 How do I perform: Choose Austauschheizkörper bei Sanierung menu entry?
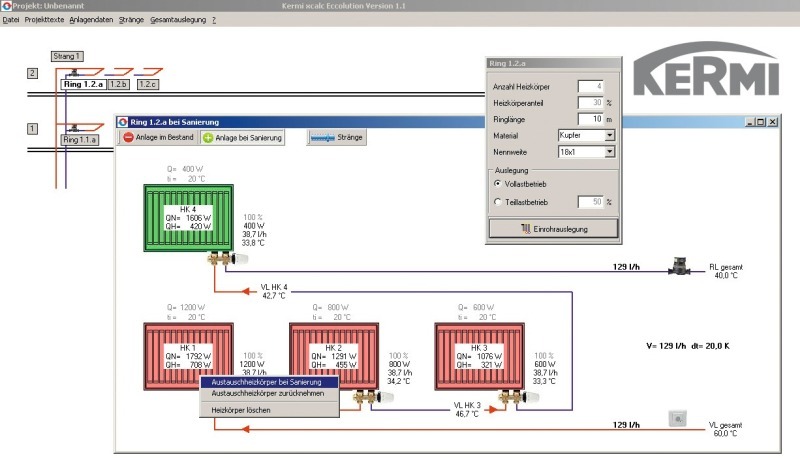coord(269,382)
